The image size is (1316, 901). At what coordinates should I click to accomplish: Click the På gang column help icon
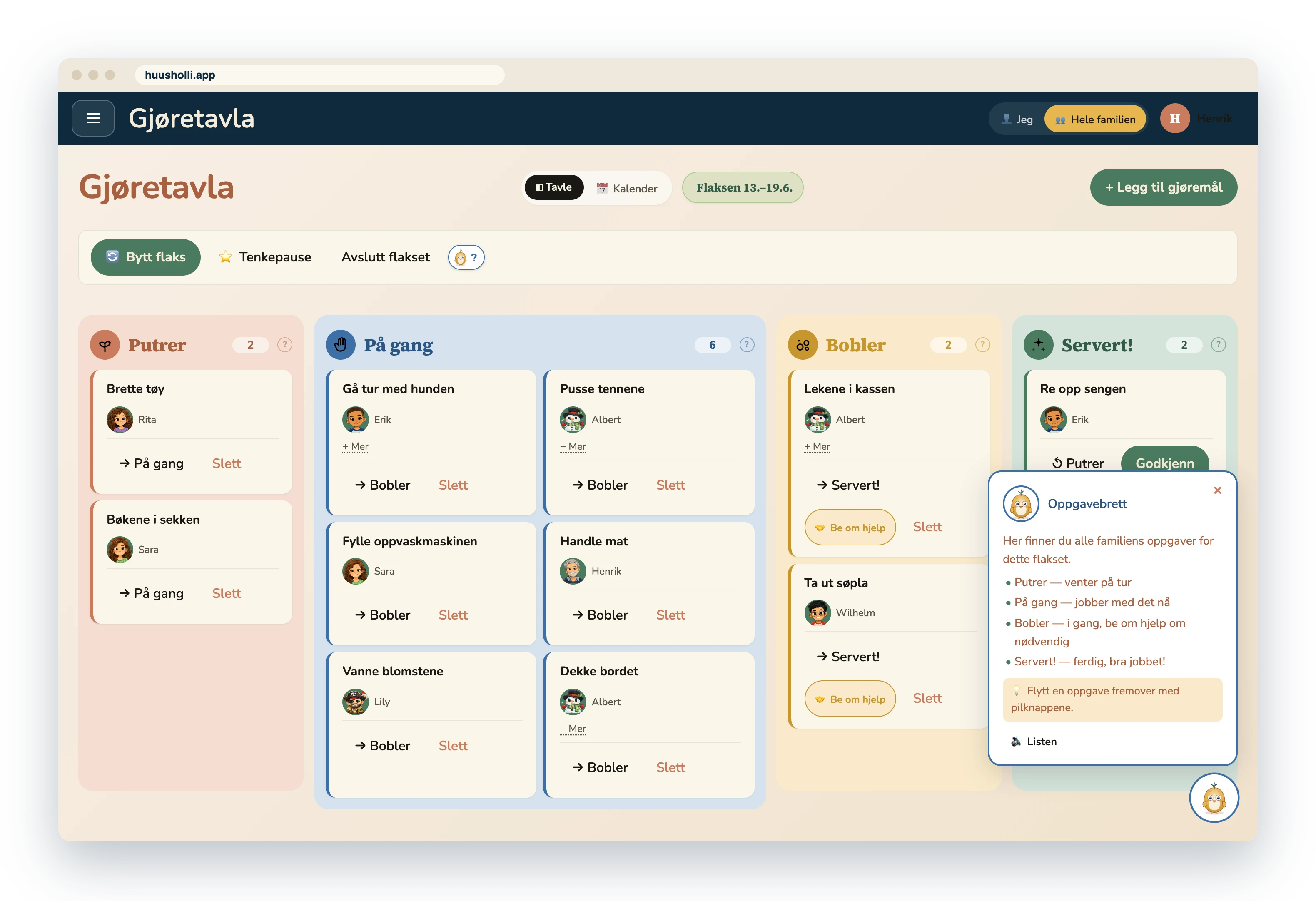coord(747,344)
